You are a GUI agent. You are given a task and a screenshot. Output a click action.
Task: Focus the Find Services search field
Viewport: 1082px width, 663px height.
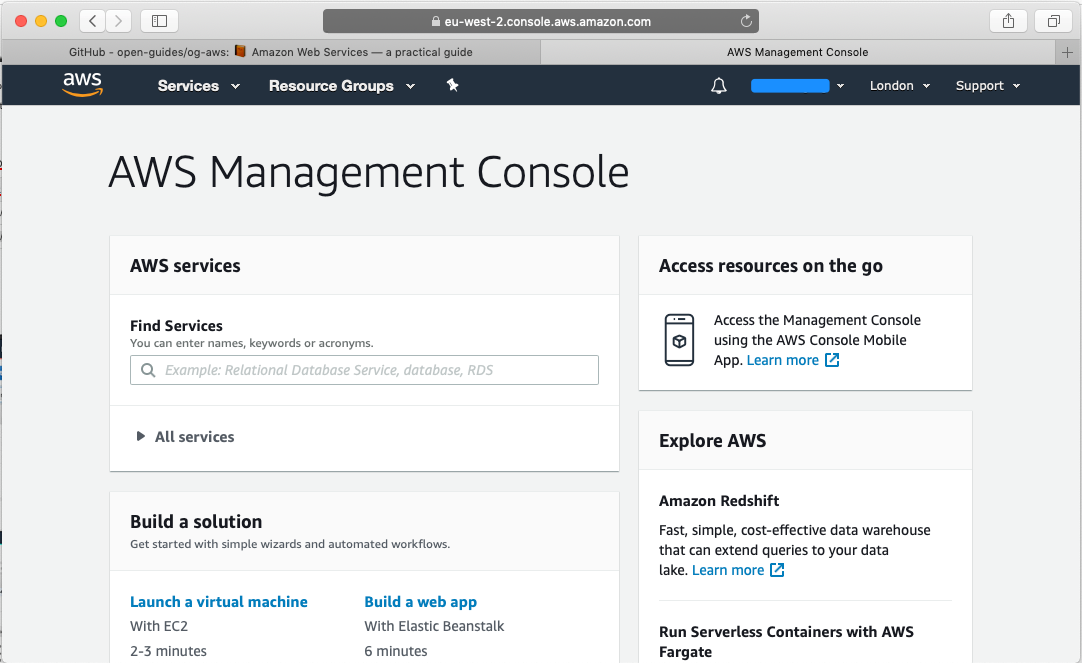364,370
